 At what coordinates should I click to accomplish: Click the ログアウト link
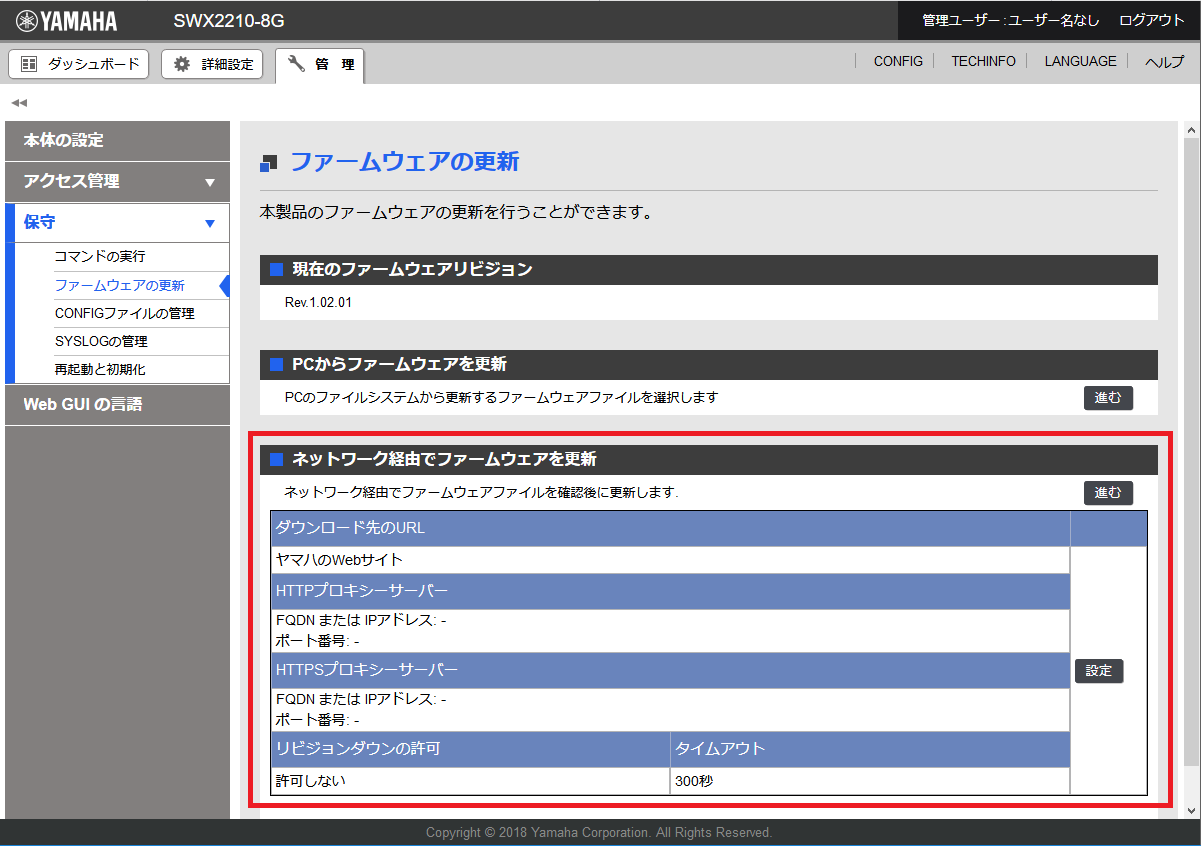pyautogui.click(x=1152, y=20)
